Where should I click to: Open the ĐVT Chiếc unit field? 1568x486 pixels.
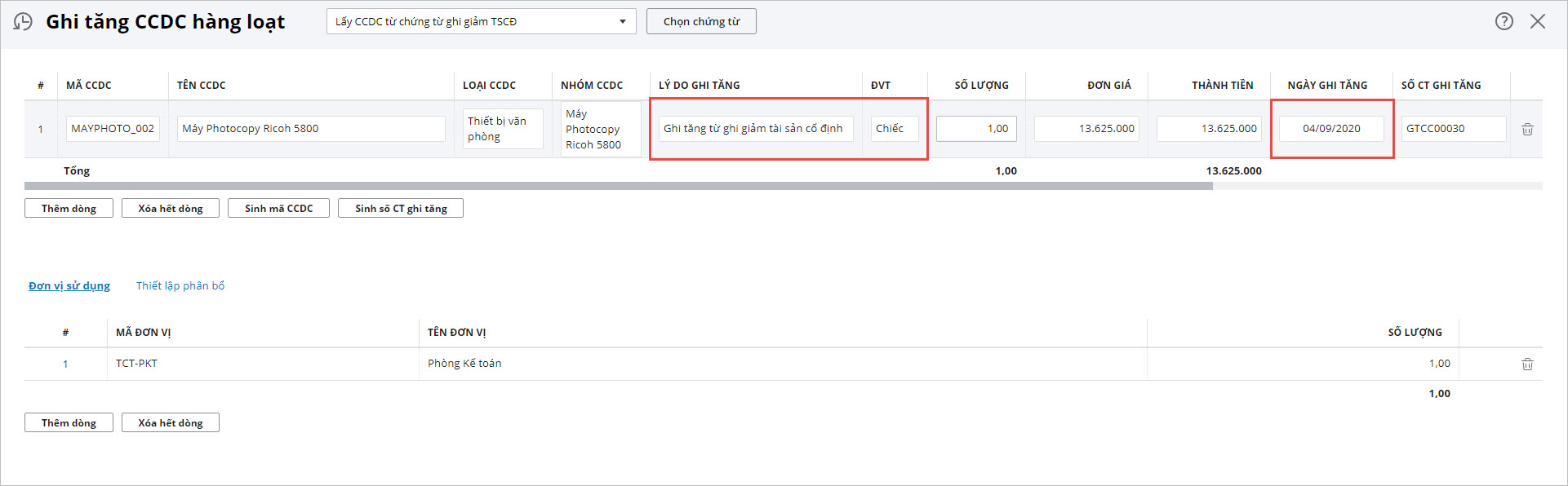point(894,129)
